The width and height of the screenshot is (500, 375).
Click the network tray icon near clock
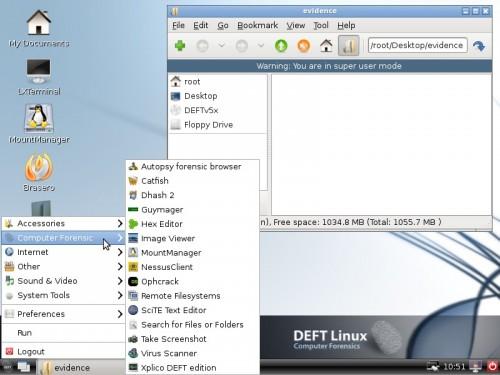click(433, 367)
